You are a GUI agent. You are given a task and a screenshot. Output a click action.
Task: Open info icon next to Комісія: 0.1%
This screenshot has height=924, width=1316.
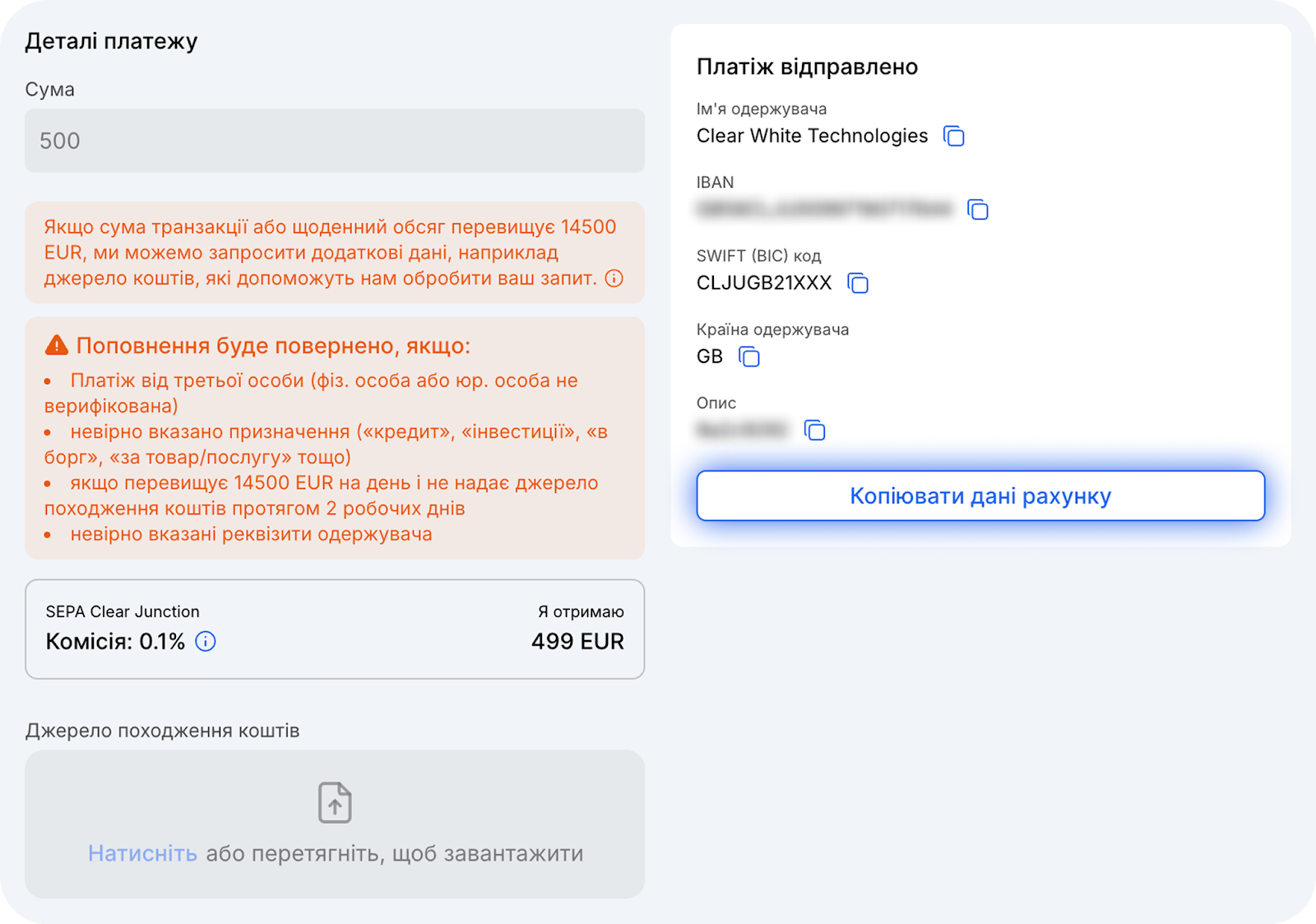click(x=206, y=641)
